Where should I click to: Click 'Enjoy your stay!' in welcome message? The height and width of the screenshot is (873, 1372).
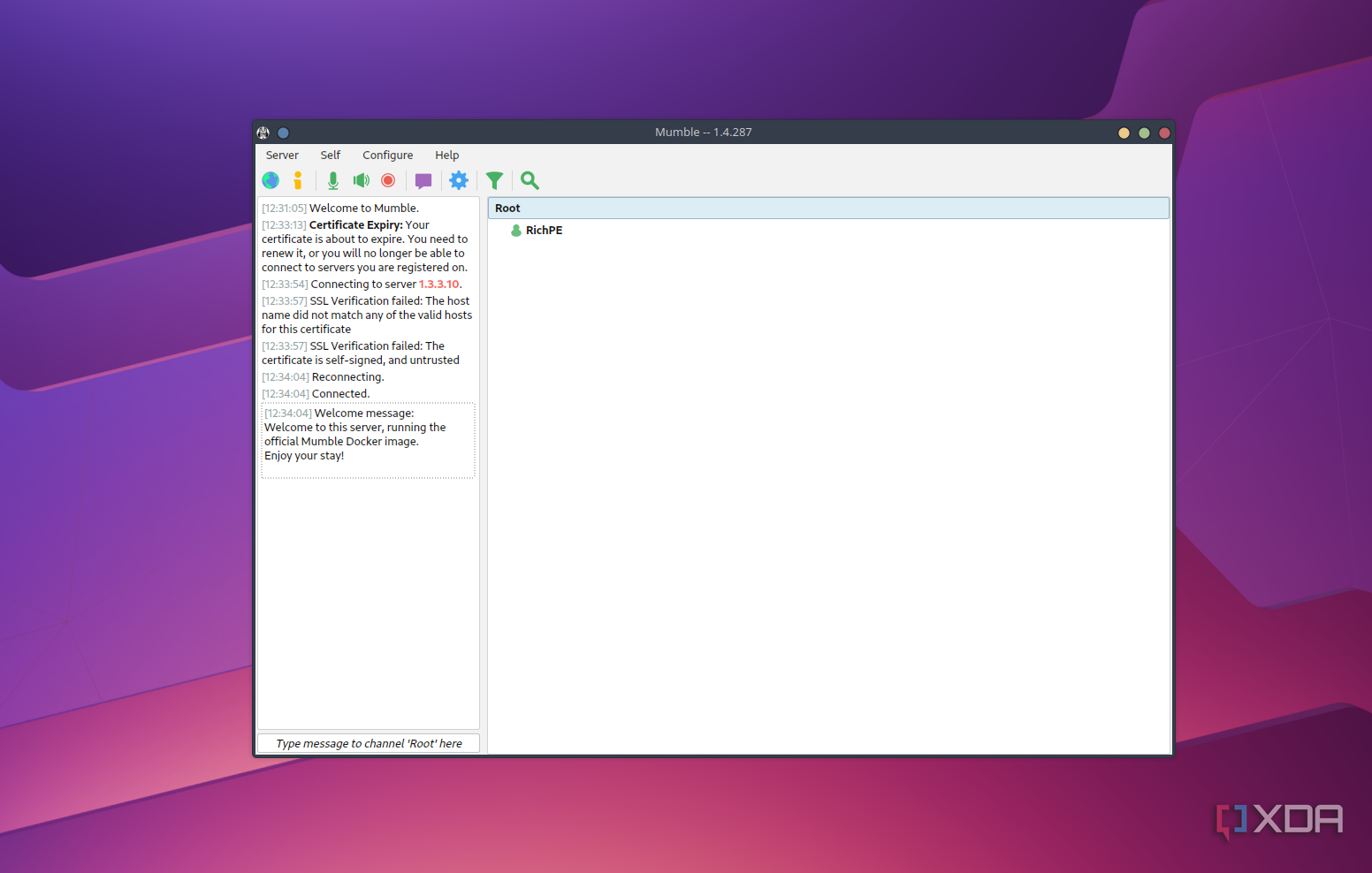[x=304, y=456]
